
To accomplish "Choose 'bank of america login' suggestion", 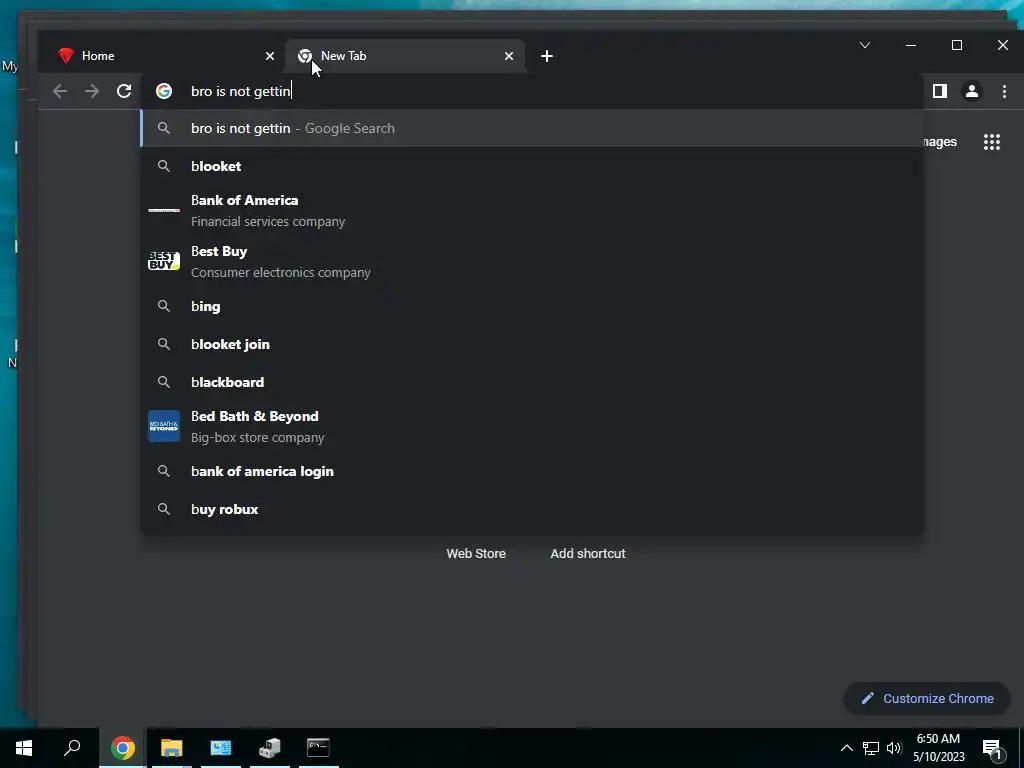I will (x=532, y=472).
